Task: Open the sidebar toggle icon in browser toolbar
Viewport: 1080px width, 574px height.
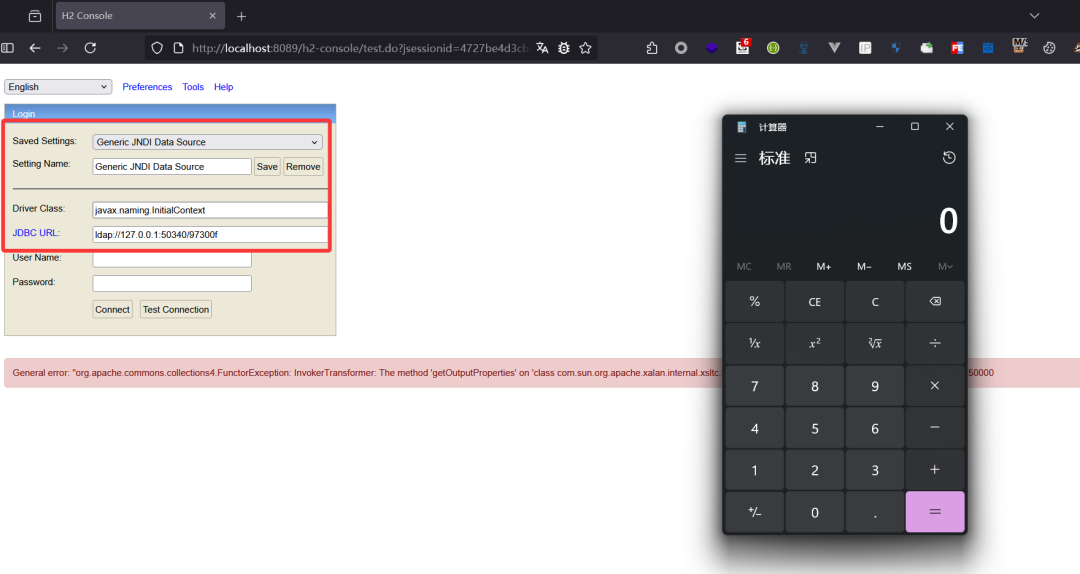Action: click(8, 48)
